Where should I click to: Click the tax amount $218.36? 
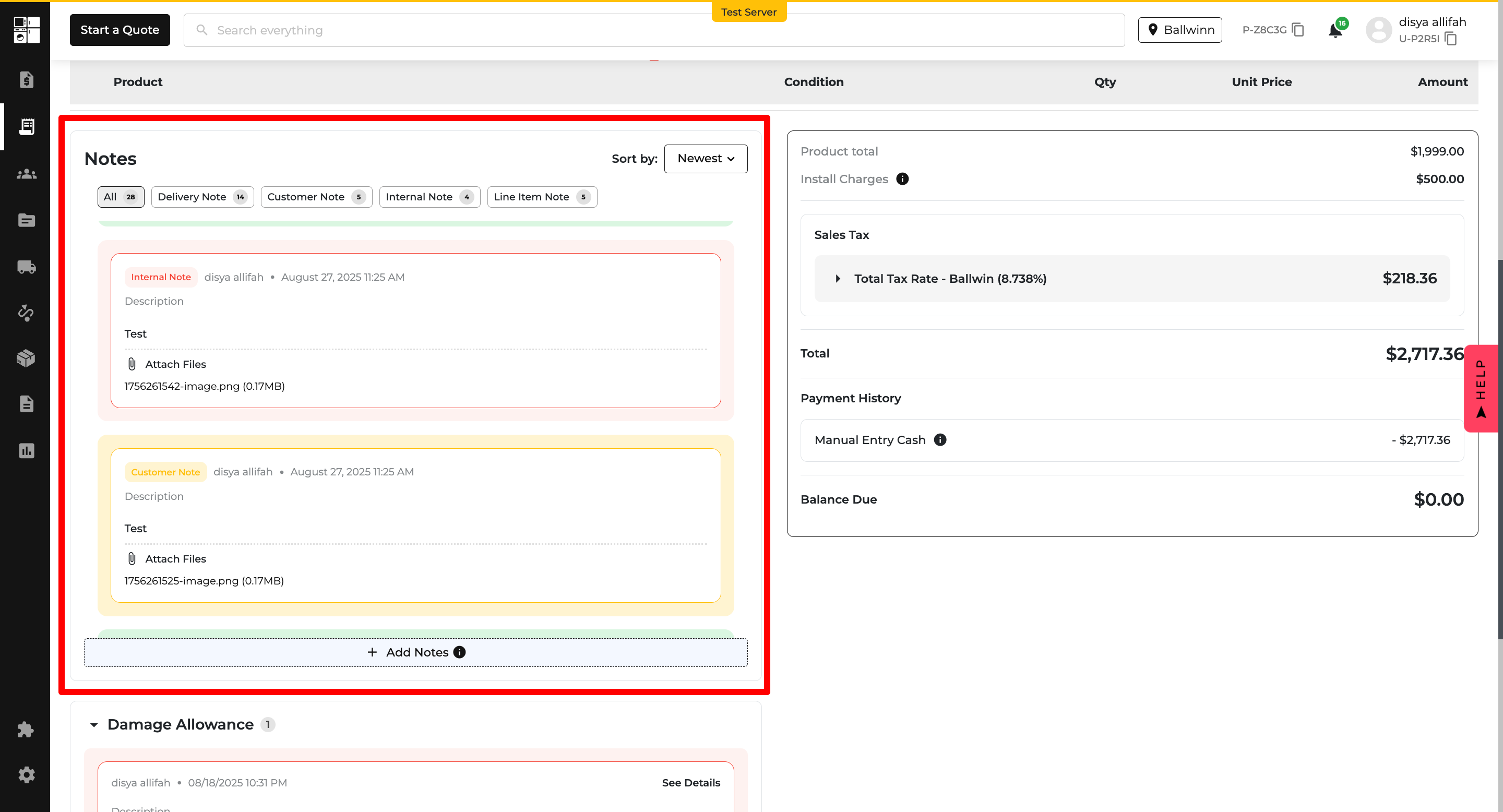tap(1410, 278)
